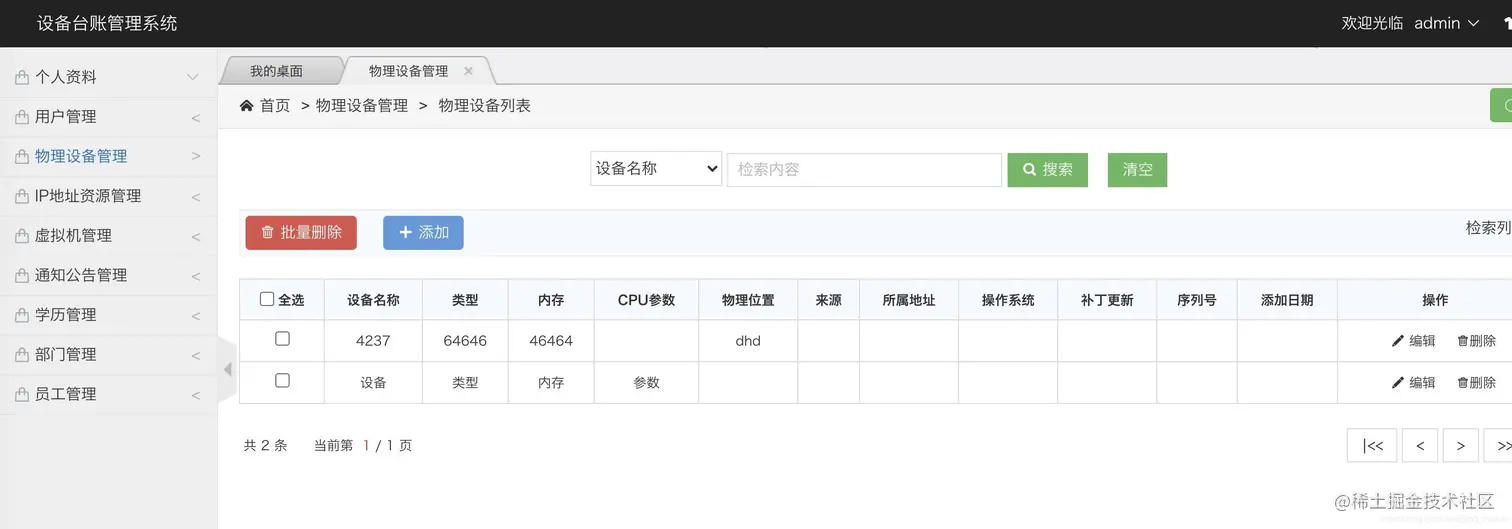Expand the 部门管理 sidebar arrow
The image size is (1512, 529).
(196, 356)
